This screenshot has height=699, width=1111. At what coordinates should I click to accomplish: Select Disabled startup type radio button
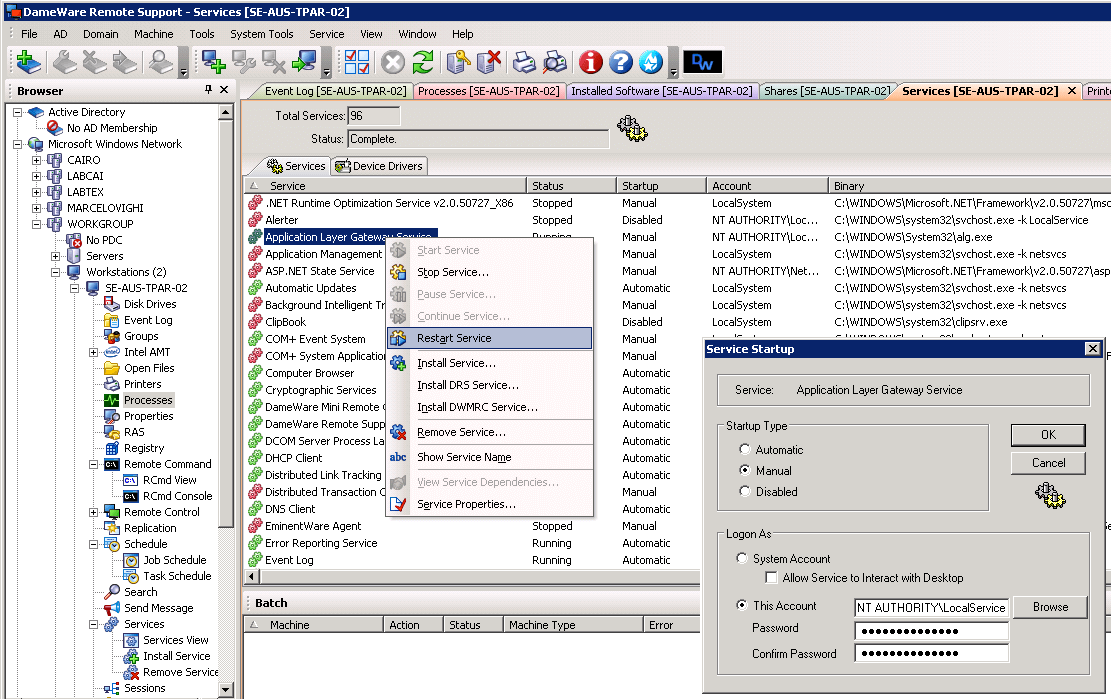point(745,491)
